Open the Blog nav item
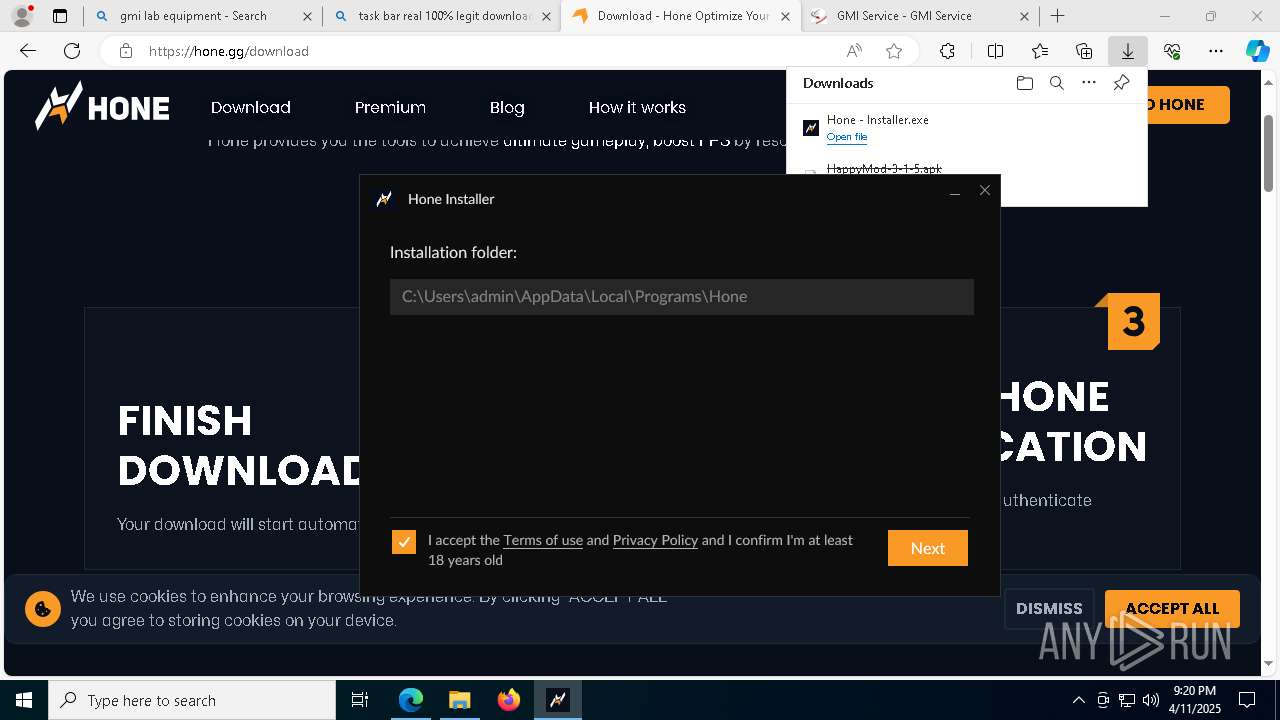 pos(507,107)
